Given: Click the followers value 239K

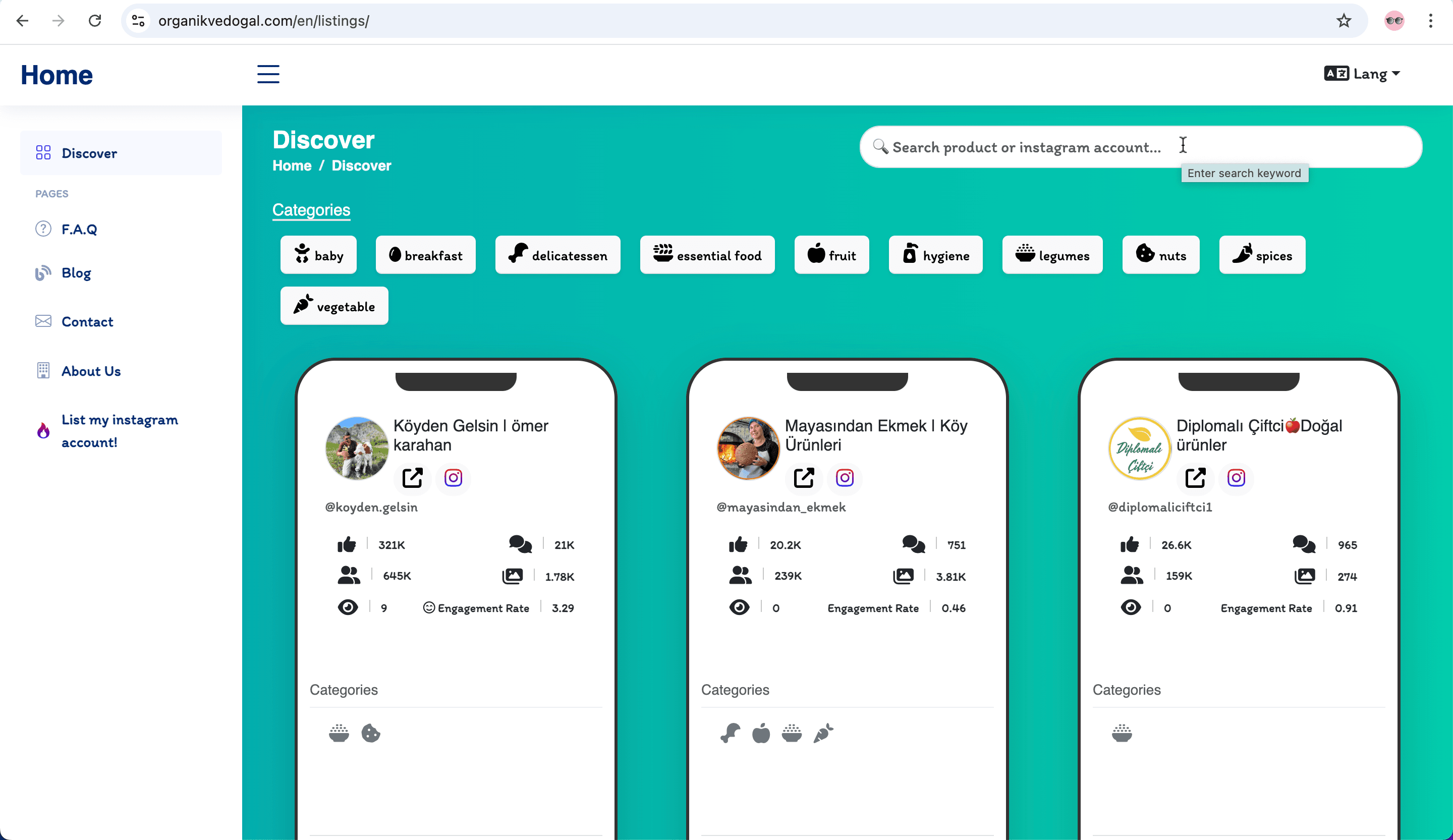Looking at the screenshot, I should click(x=788, y=575).
